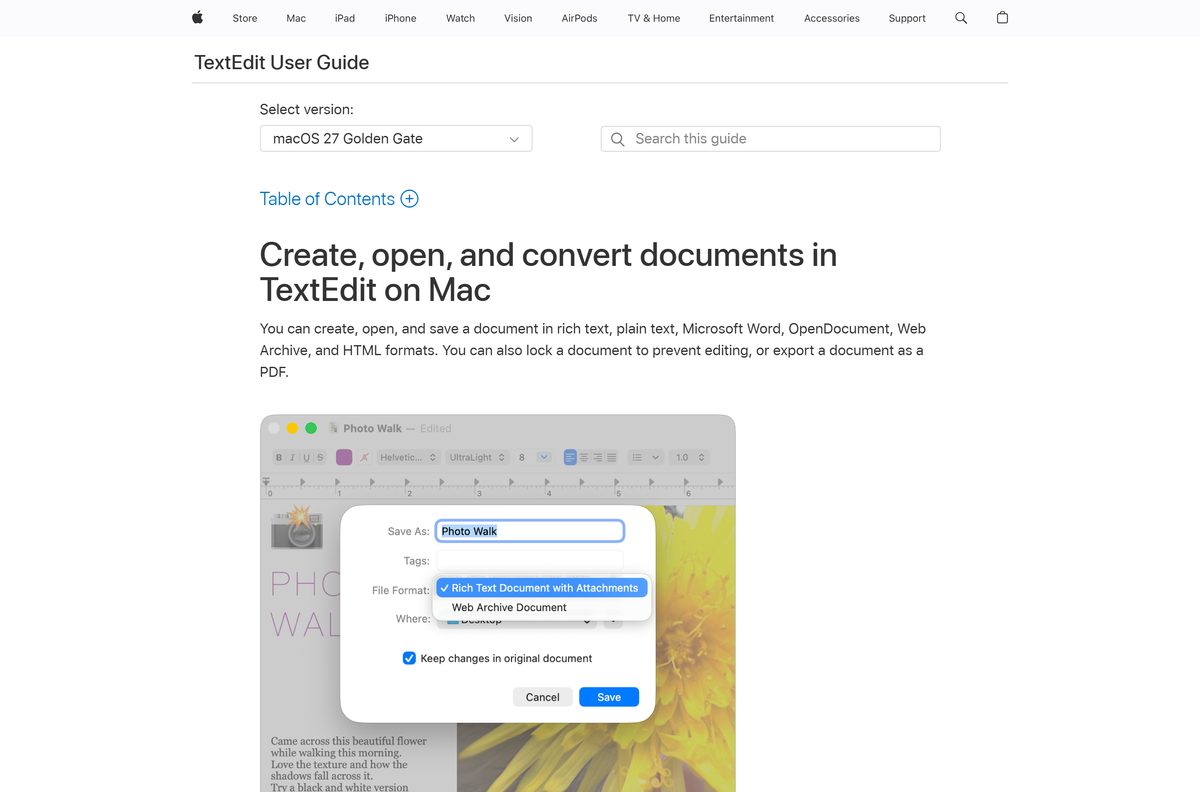The height and width of the screenshot is (792, 1200).
Task: Click the Apple logo in navigation
Action: pyautogui.click(x=197, y=18)
